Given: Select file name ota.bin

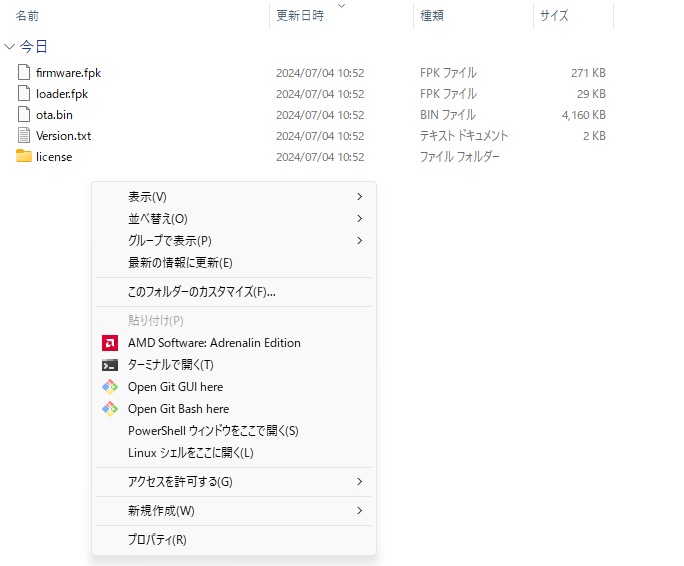Looking at the screenshot, I should tap(54, 115).
